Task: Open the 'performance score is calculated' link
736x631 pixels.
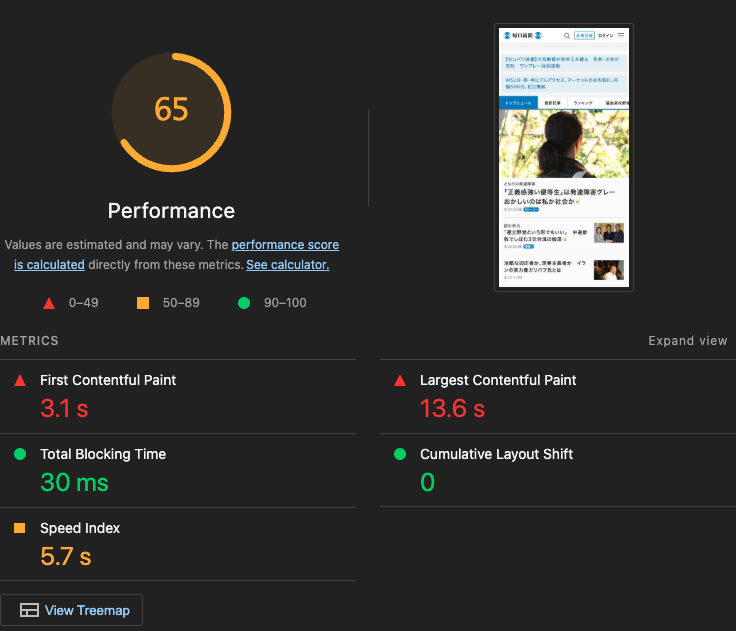Action: click(285, 245)
